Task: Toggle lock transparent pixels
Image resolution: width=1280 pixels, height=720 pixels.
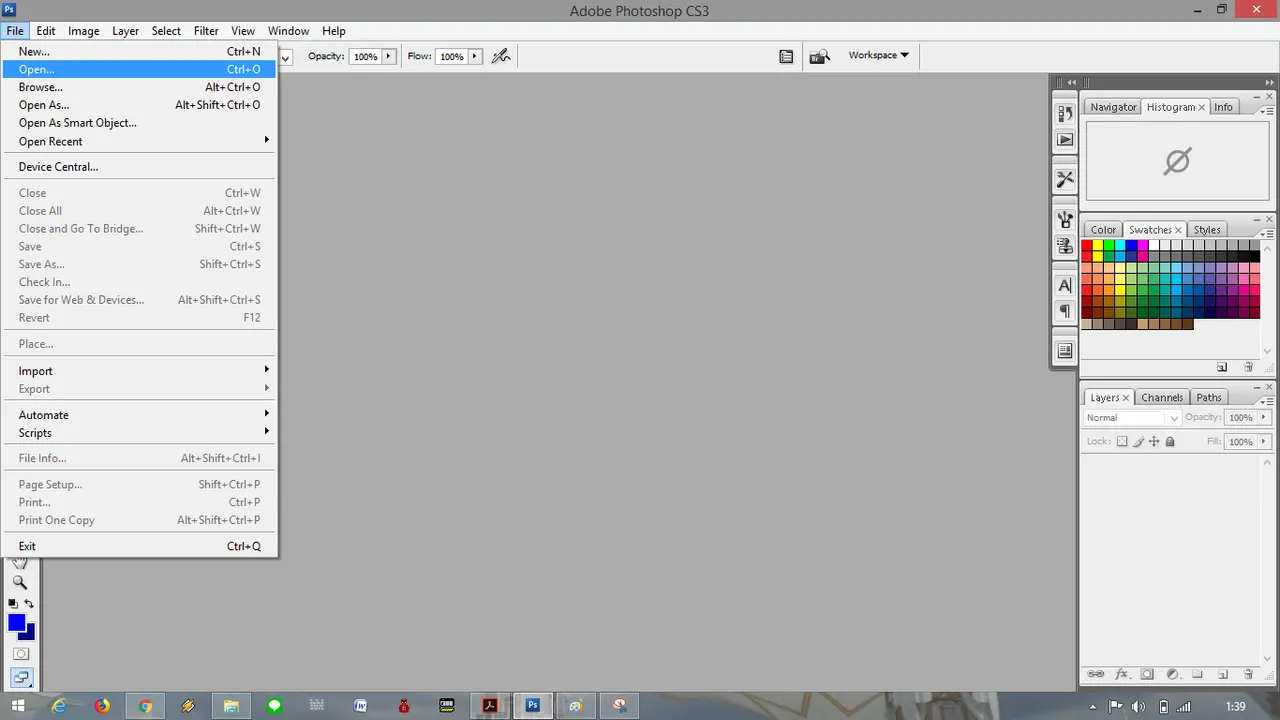Action: [1122, 441]
